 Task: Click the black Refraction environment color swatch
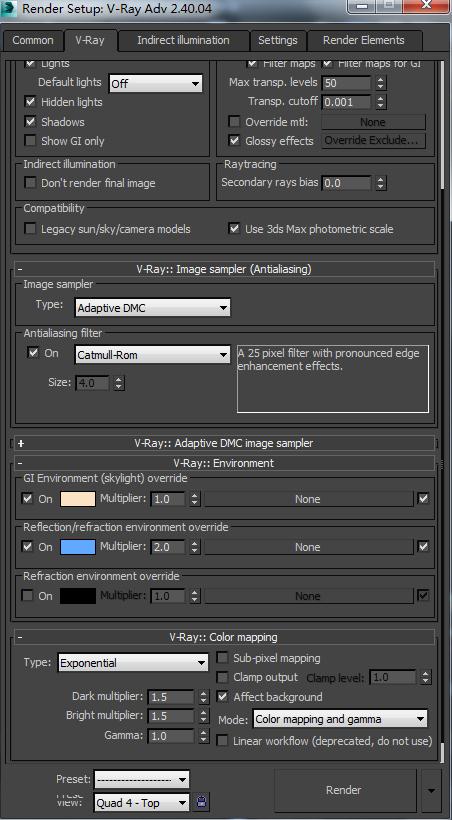[78, 596]
